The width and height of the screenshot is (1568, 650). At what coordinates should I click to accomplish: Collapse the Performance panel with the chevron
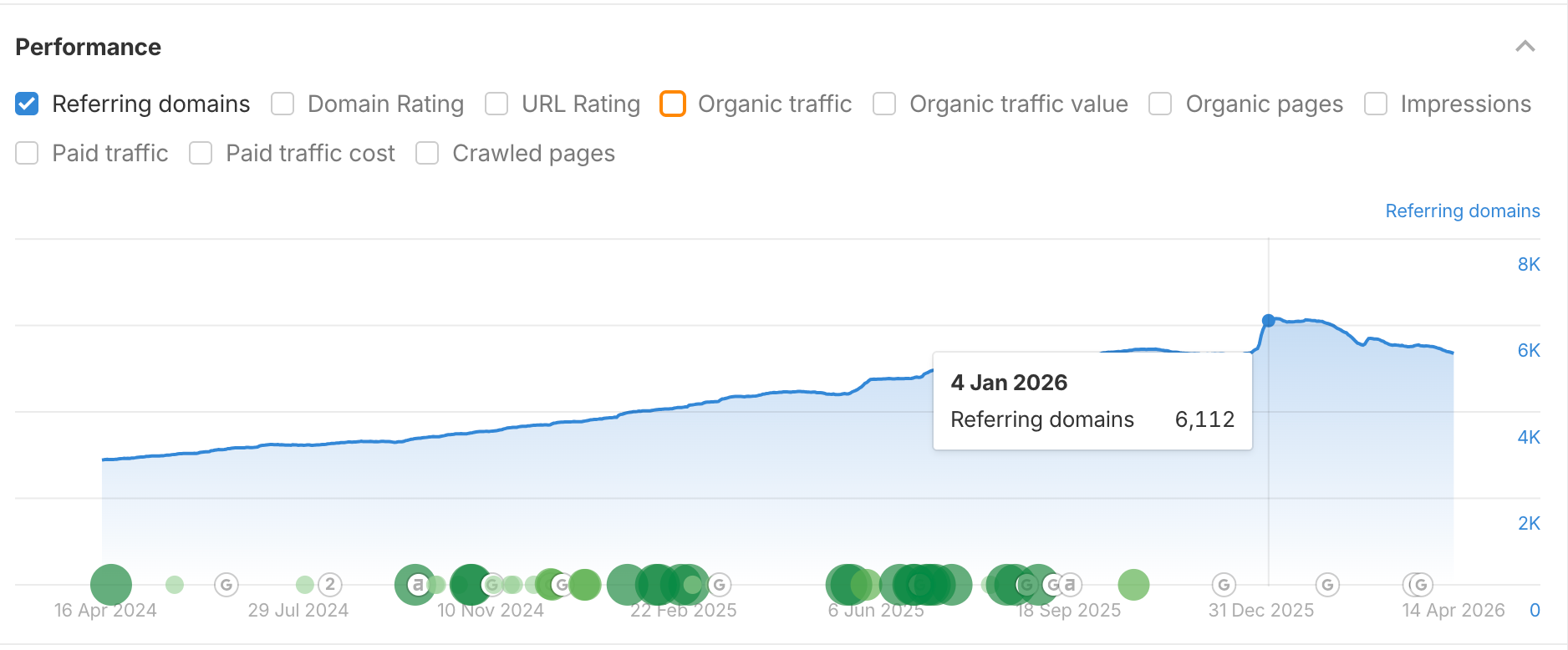1525,47
